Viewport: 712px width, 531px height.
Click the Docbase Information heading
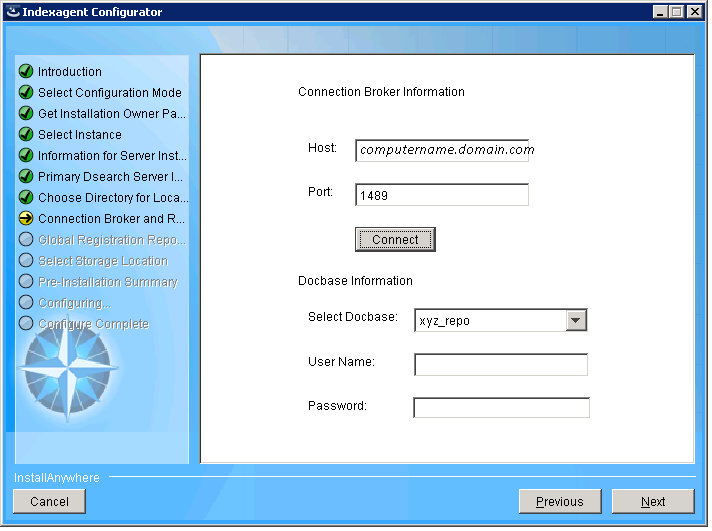click(x=355, y=281)
